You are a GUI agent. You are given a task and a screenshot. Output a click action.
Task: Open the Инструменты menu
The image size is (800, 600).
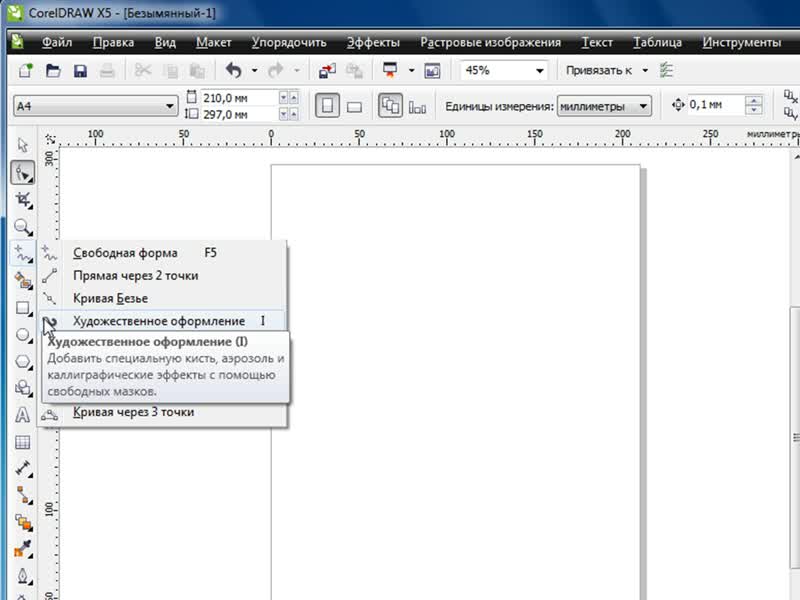(x=741, y=42)
